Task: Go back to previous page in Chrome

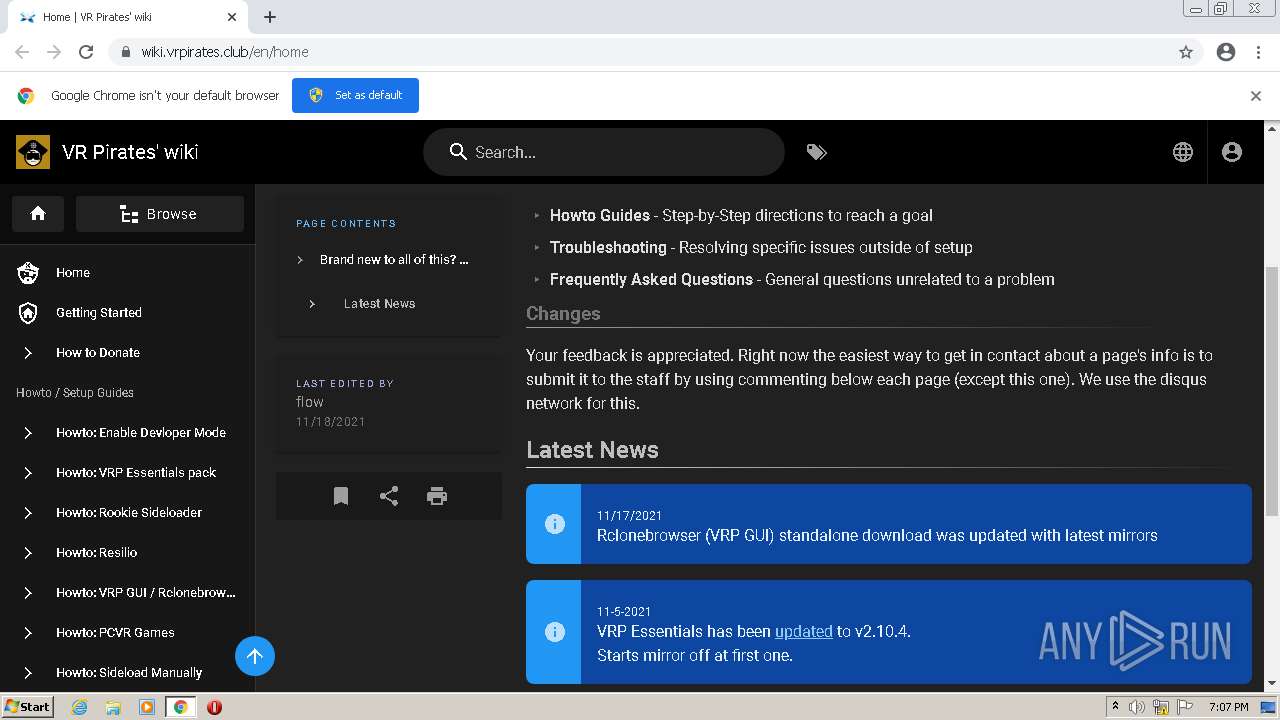Action: click(22, 52)
